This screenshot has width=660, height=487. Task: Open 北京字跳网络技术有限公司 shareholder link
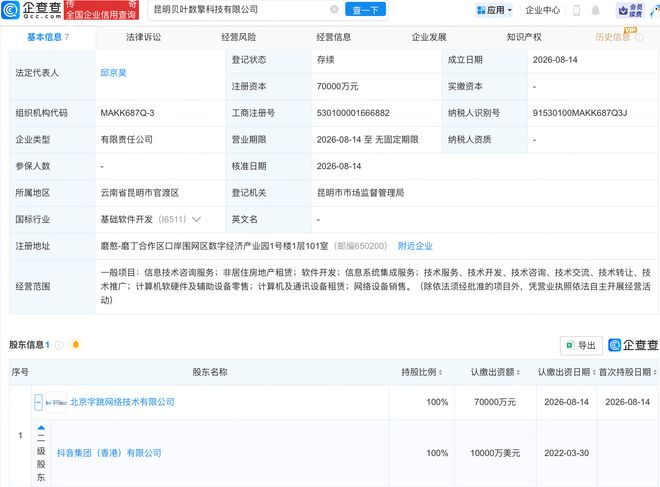click(122, 402)
